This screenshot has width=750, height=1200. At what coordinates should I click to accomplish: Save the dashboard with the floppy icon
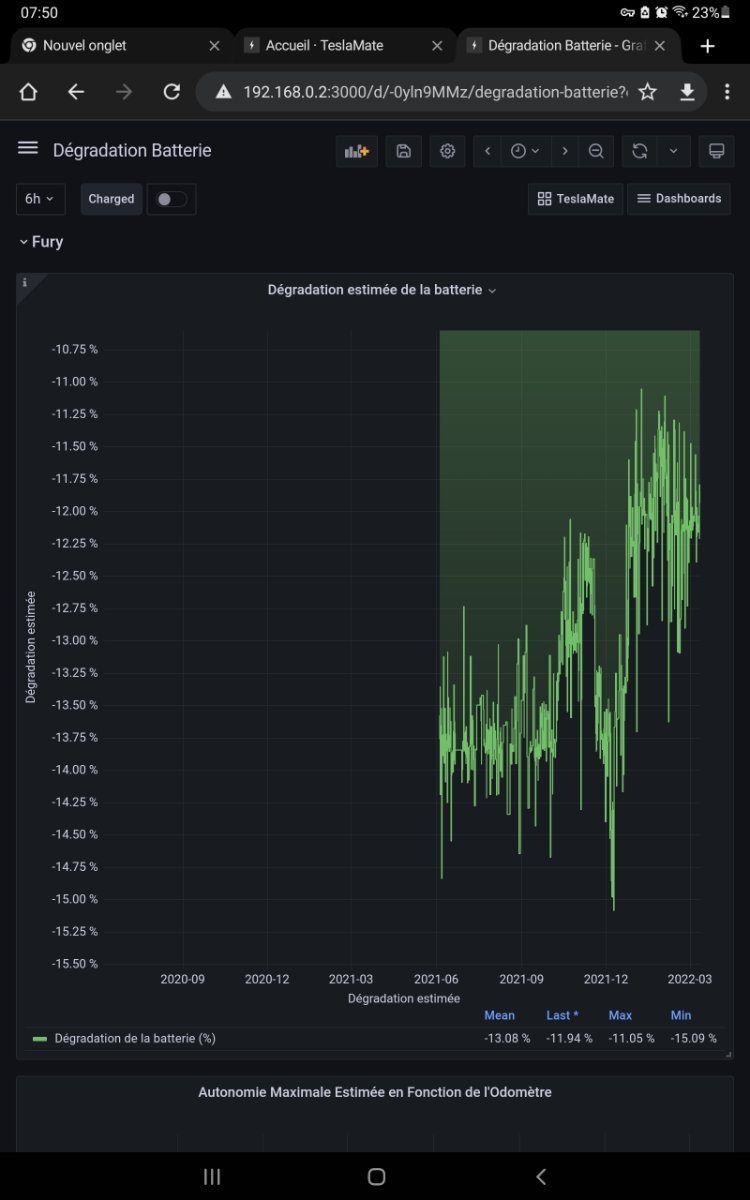pos(403,151)
